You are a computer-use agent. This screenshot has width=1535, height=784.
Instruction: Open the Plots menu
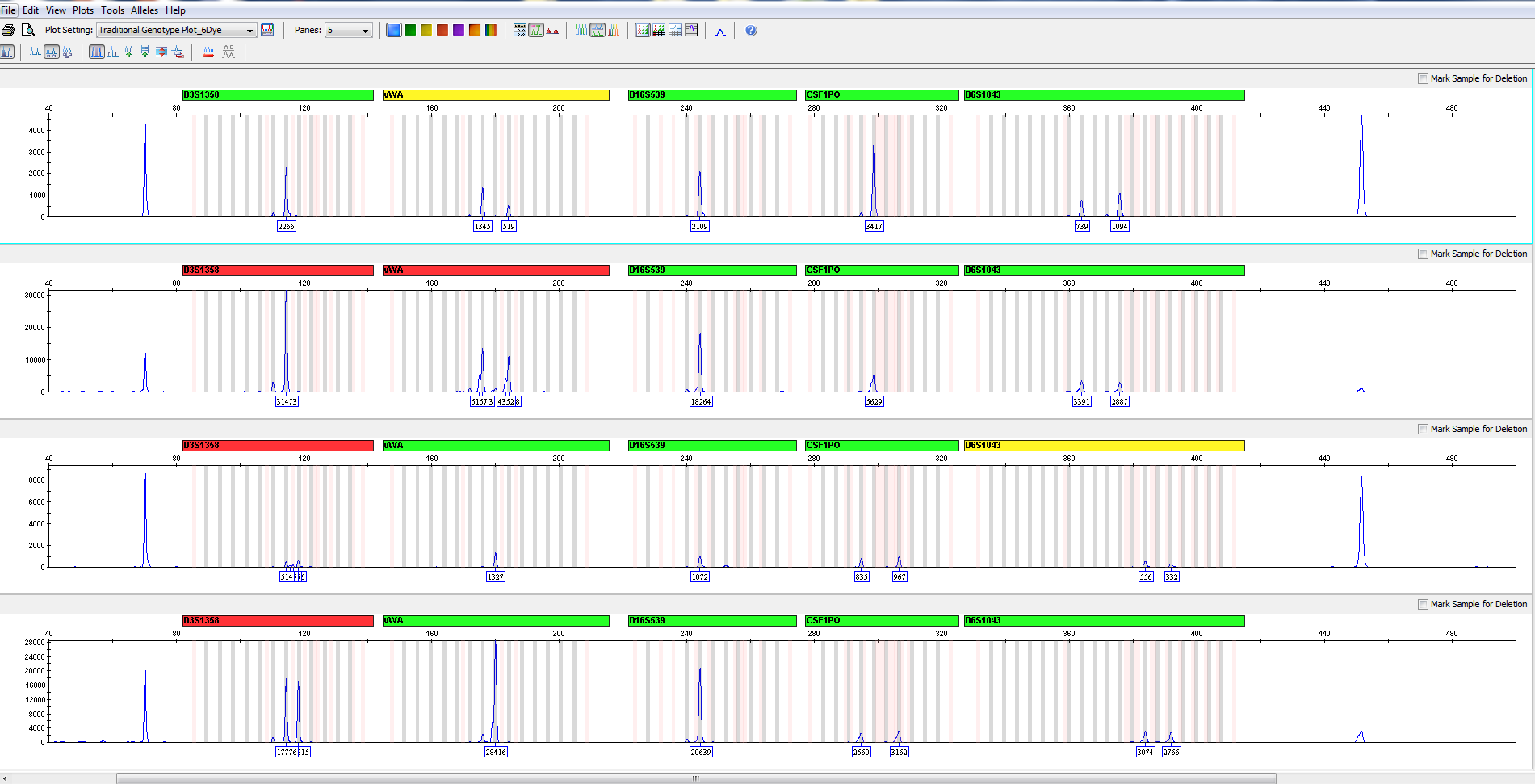[83, 10]
